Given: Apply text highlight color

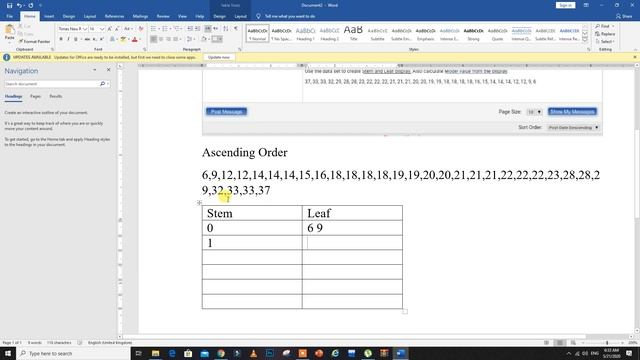Looking at the screenshot, I should [123, 39].
